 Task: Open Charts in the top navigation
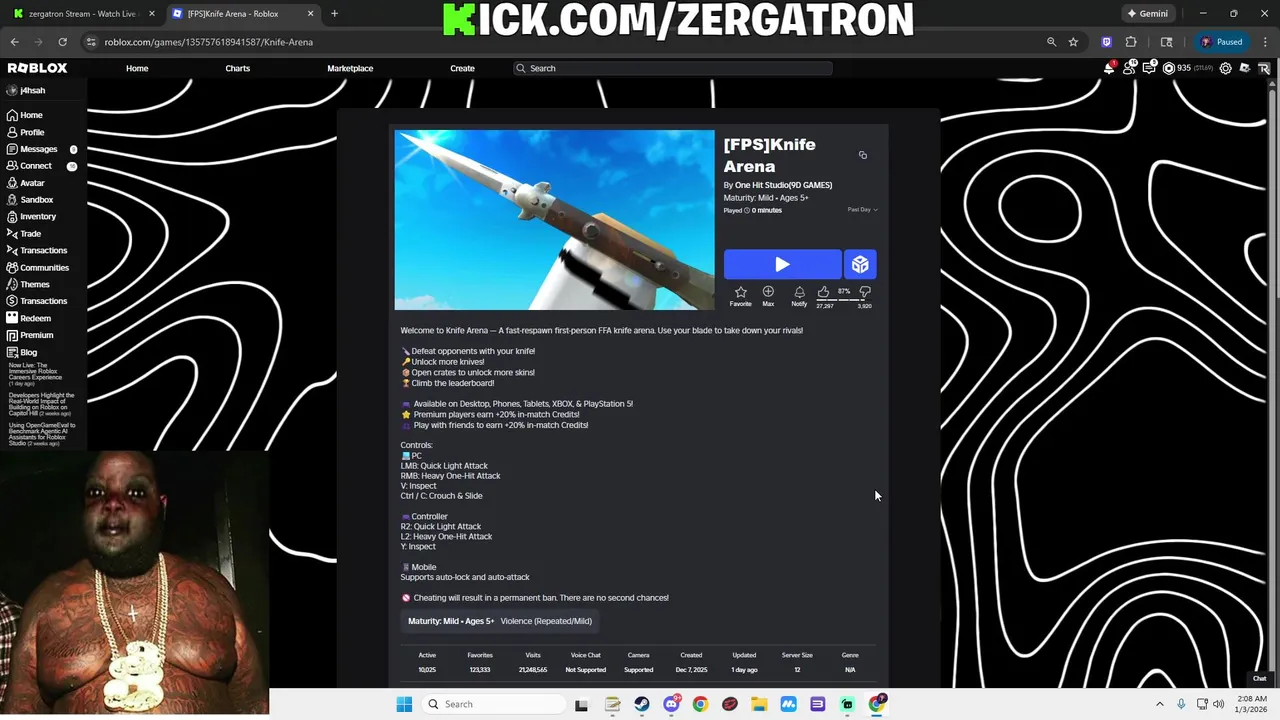click(237, 68)
